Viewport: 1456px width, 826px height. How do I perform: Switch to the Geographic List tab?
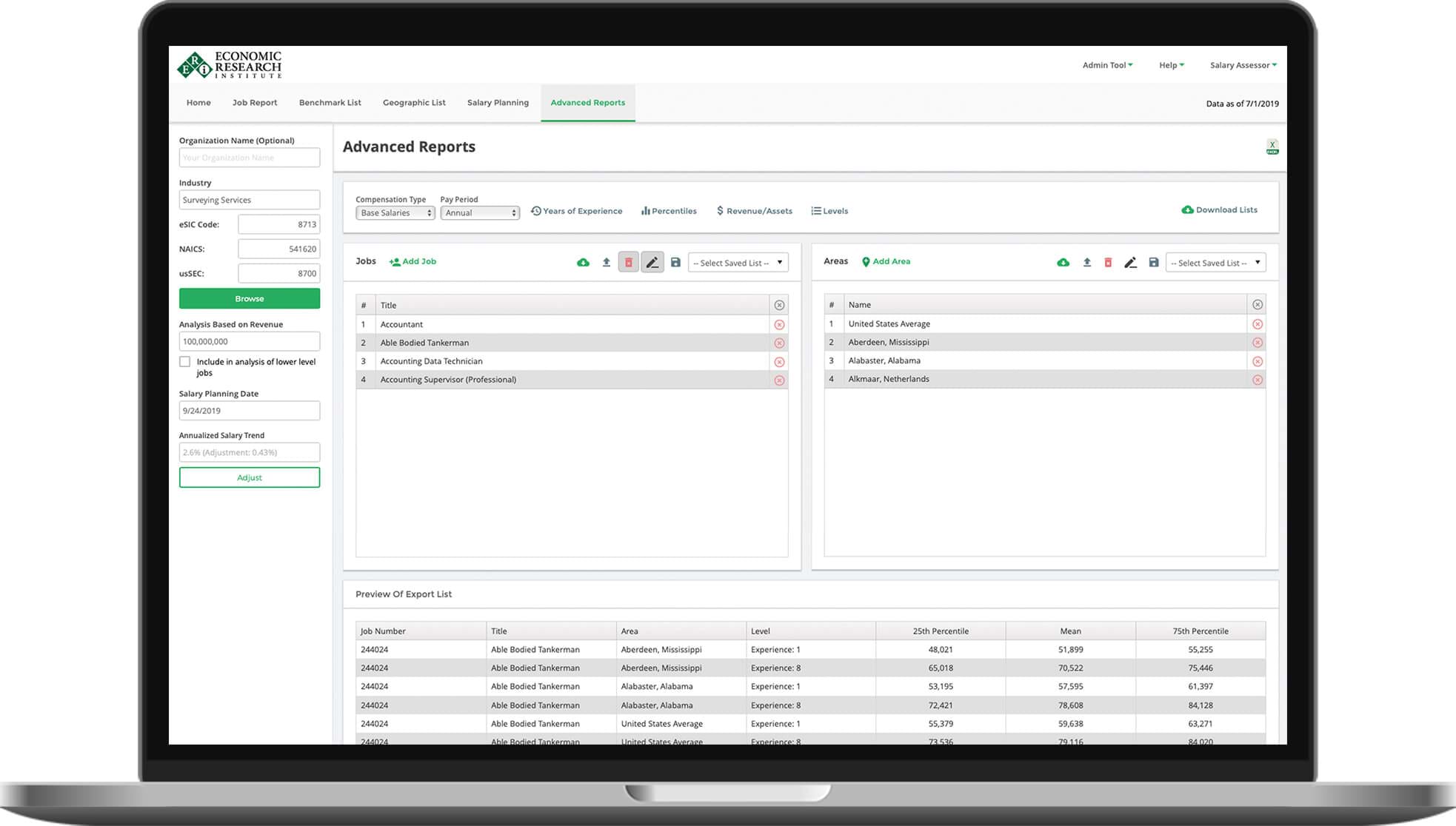point(414,102)
